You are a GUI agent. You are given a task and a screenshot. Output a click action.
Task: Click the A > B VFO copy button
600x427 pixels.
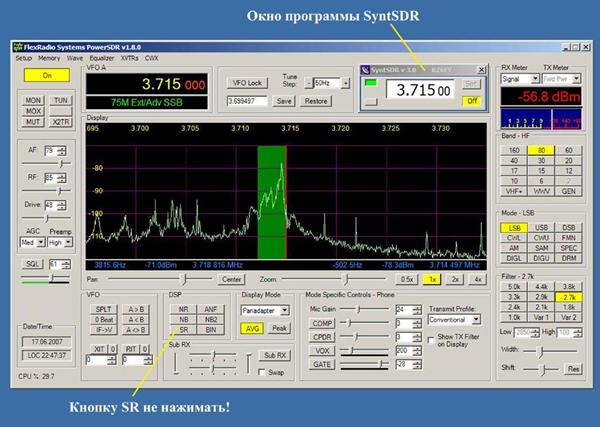[136, 309]
